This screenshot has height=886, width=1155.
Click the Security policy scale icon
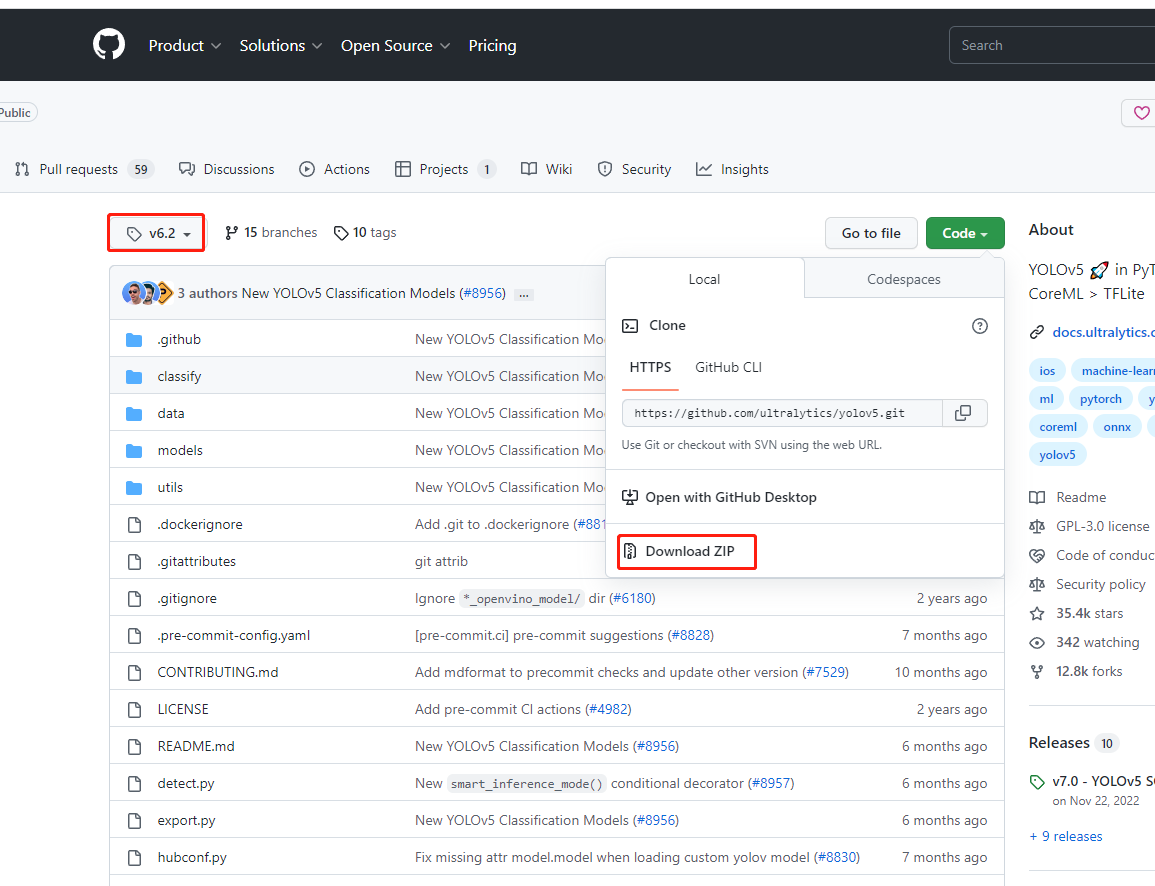tap(1037, 584)
